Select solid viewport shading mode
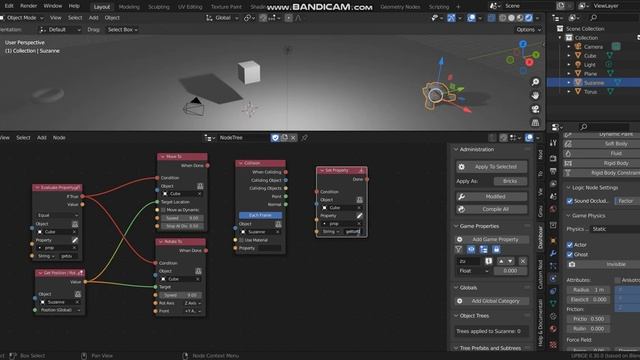The height and width of the screenshot is (360, 640). click(511, 18)
